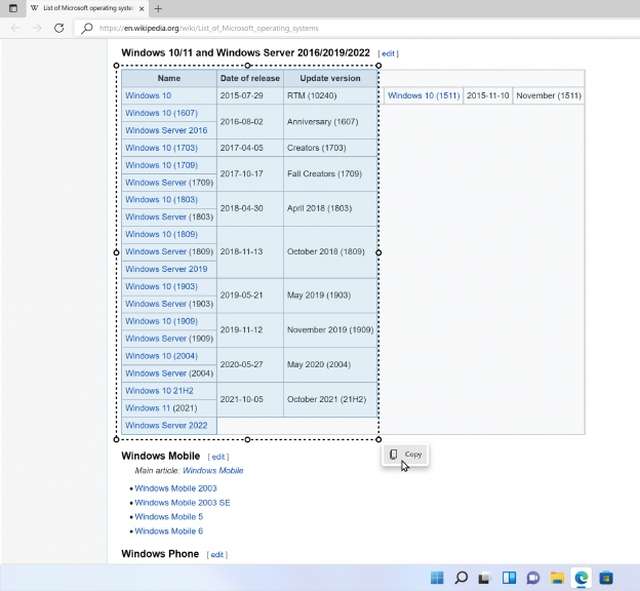Click the October 2021 (21H2) cell
This screenshot has width=640, height=591.
(x=330, y=399)
